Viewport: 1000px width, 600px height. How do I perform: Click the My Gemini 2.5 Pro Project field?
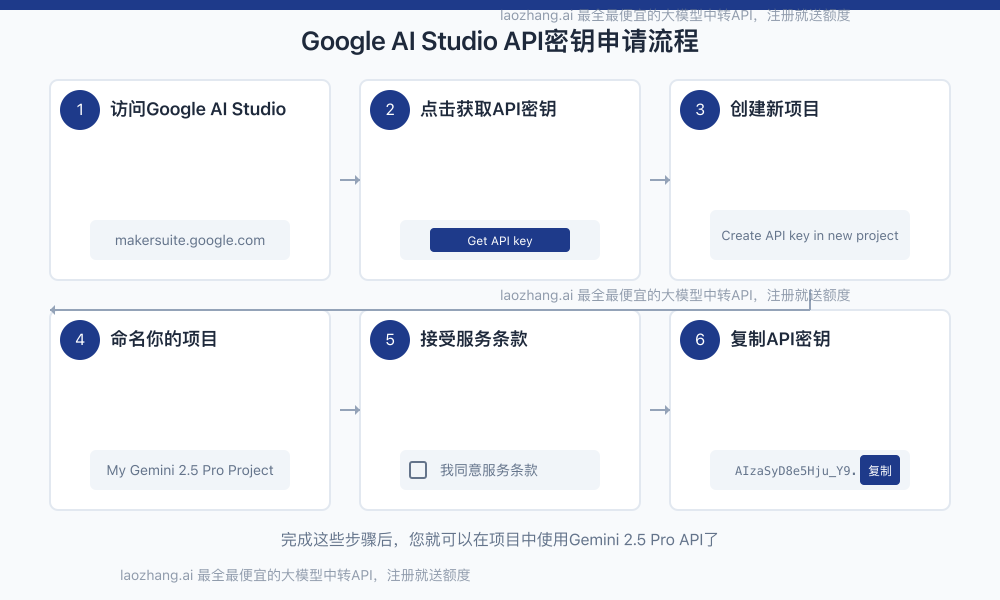click(x=190, y=470)
